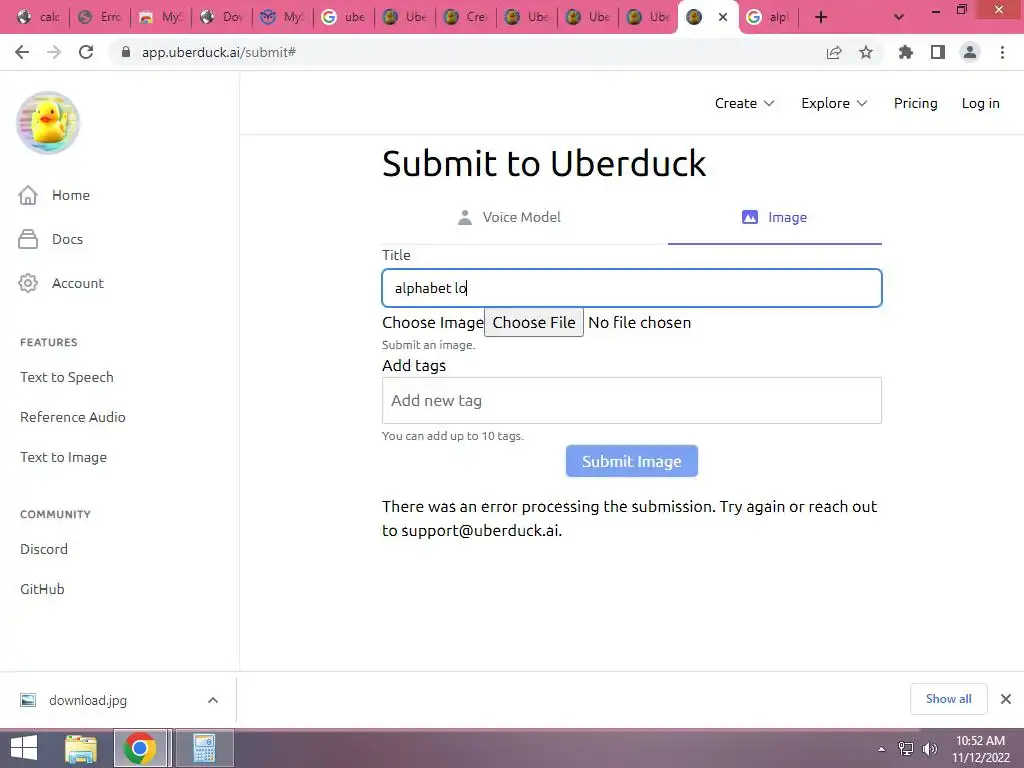
Task: Bookmark this page with star
Action: tap(866, 52)
